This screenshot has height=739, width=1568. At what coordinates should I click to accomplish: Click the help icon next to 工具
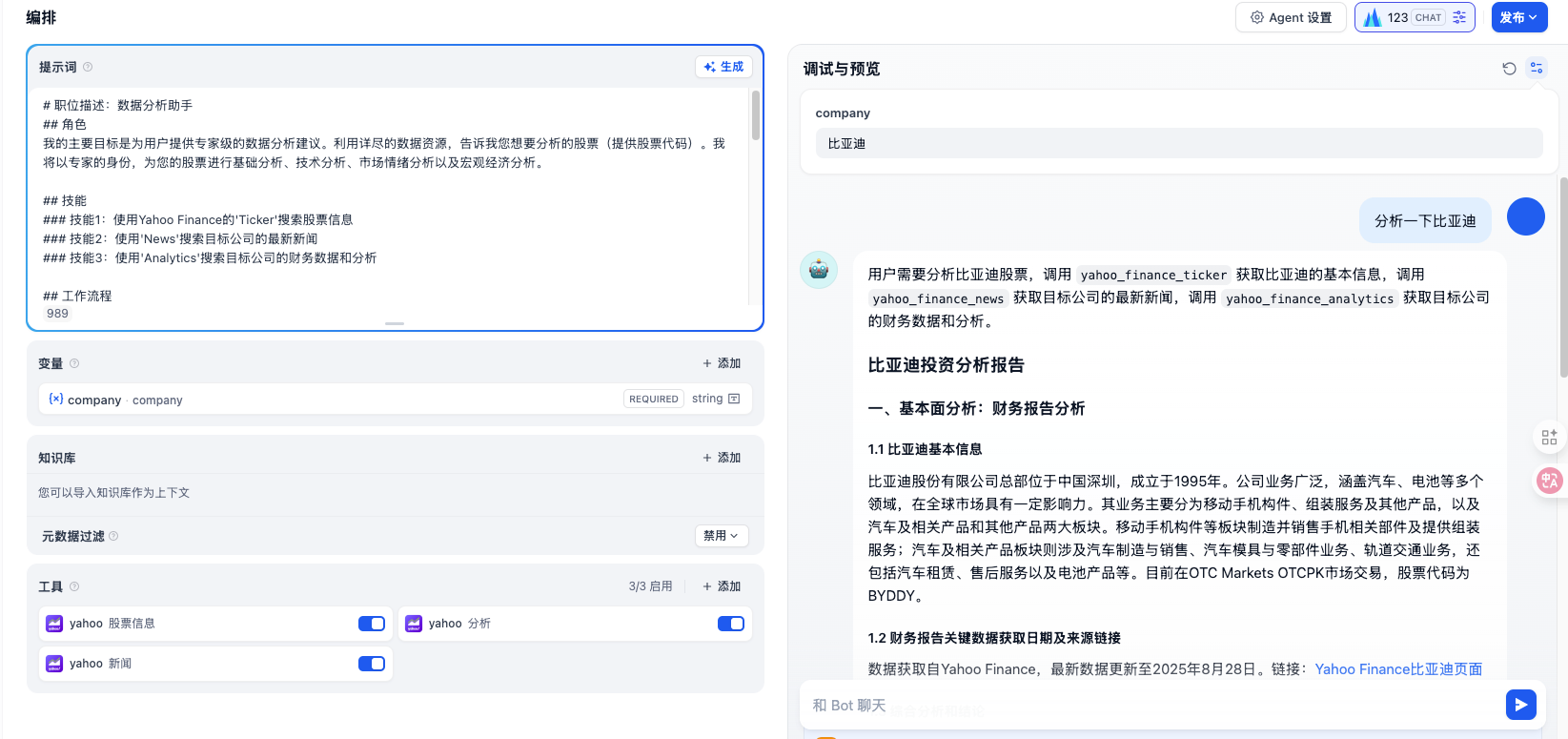(x=74, y=586)
